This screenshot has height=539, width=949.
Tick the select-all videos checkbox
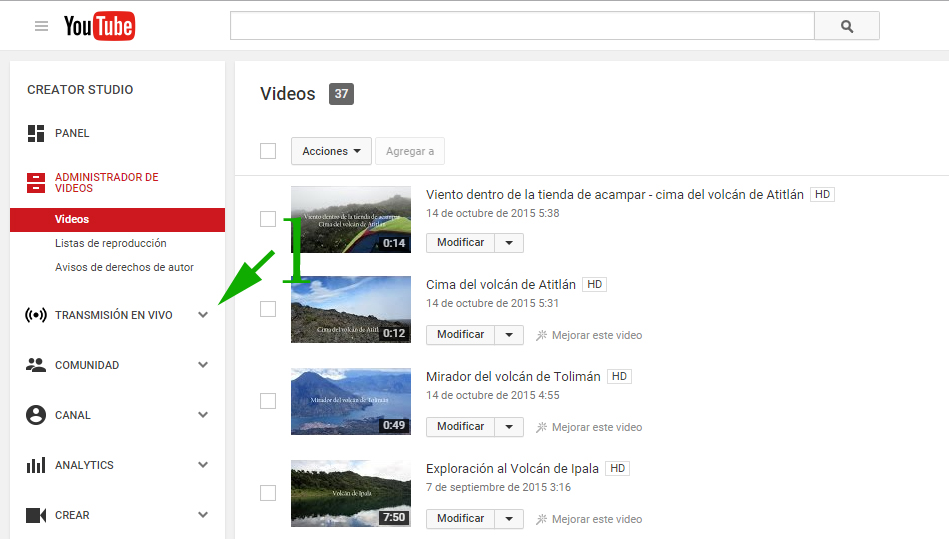point(268,151)
